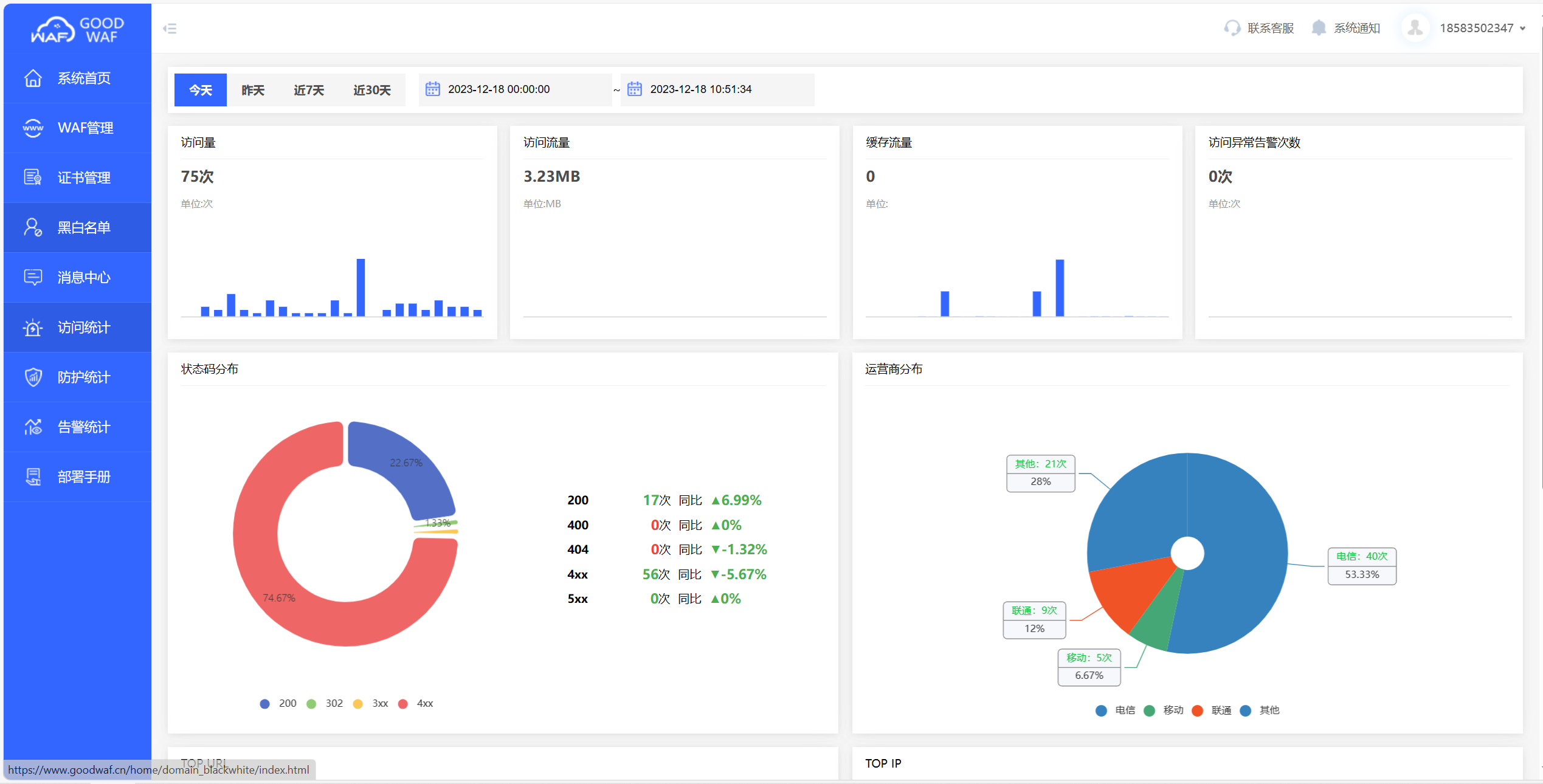The image size is (1543, 784).
Task: Click the siren icon beside 访问统计
Action: (33, 328)
